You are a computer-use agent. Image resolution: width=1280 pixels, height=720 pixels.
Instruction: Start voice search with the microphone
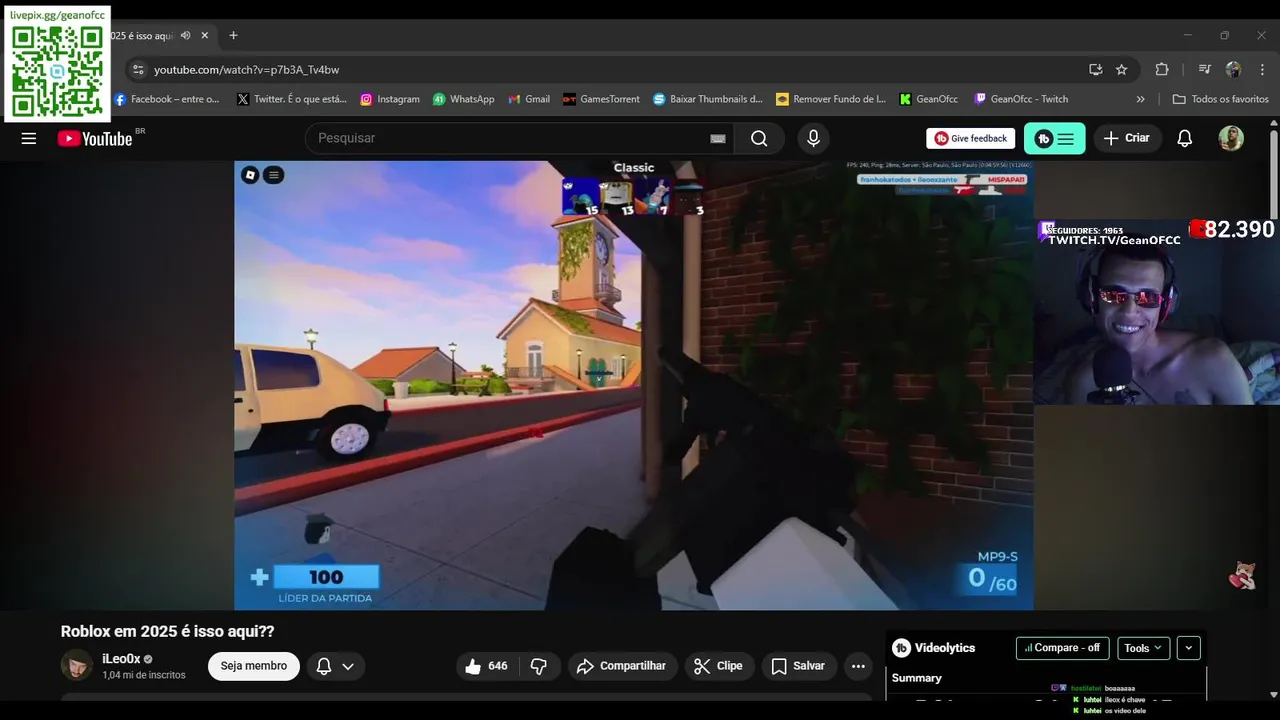[x=813, y=138]
